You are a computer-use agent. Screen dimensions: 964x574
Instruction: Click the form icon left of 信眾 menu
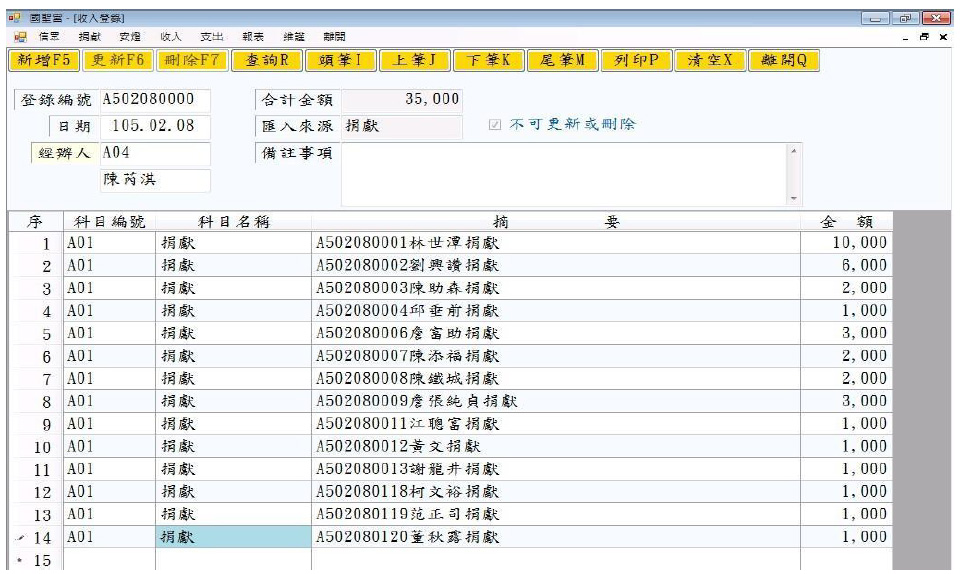coord(20,37)
